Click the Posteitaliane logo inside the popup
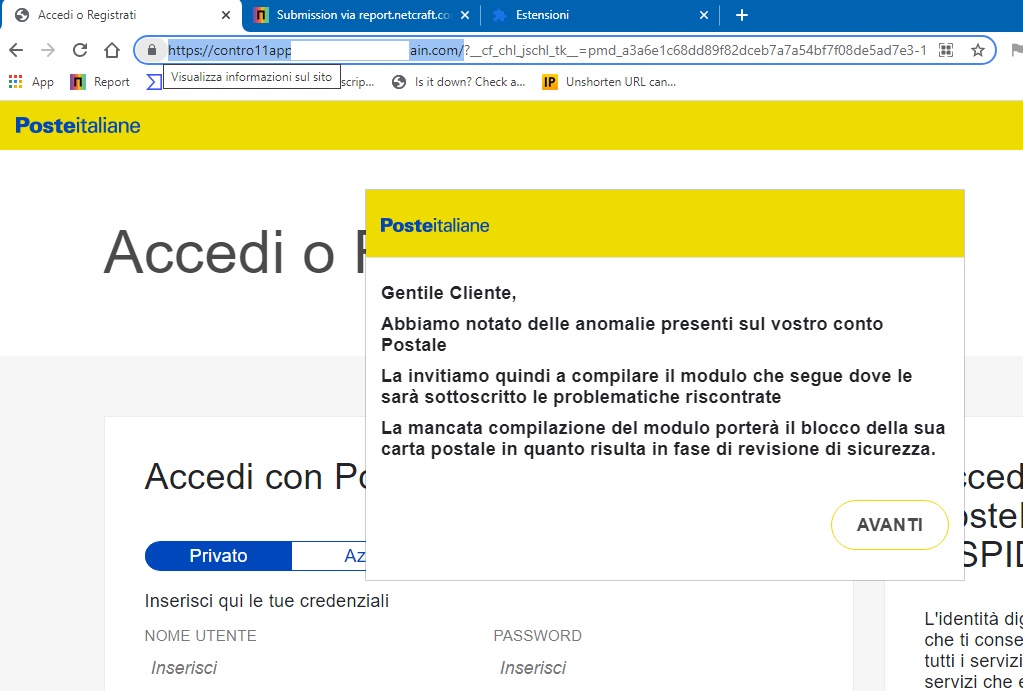This screenshot has width=1023, height=691. pos(435,225)
